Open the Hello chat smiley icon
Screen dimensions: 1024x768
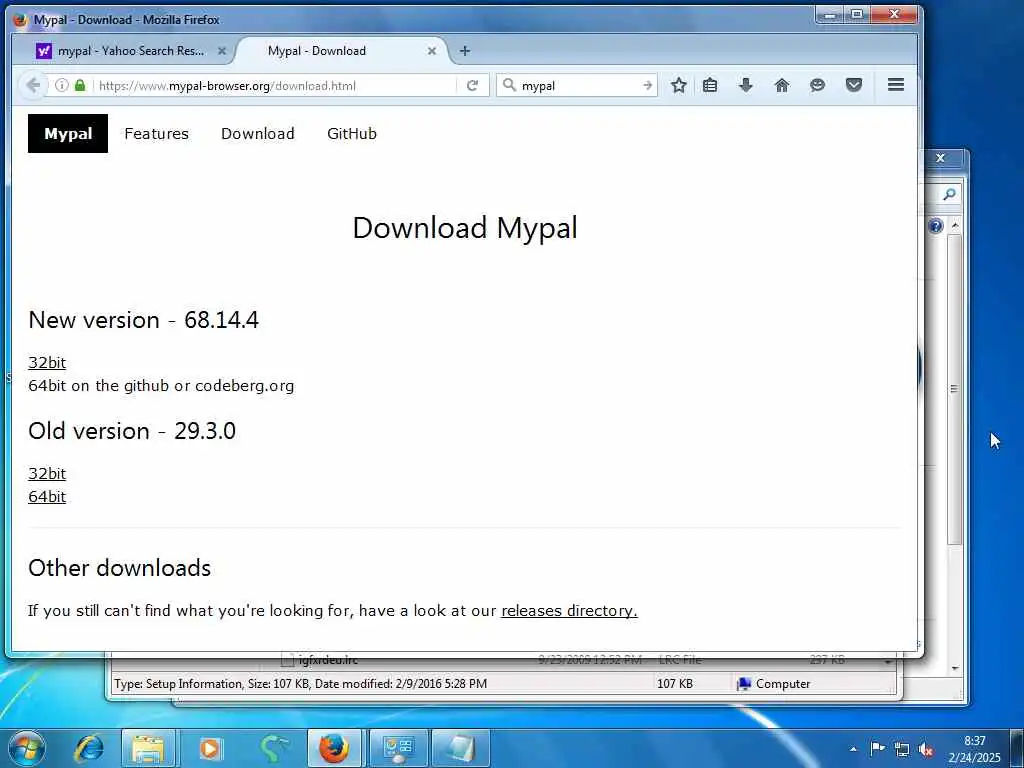817,85
